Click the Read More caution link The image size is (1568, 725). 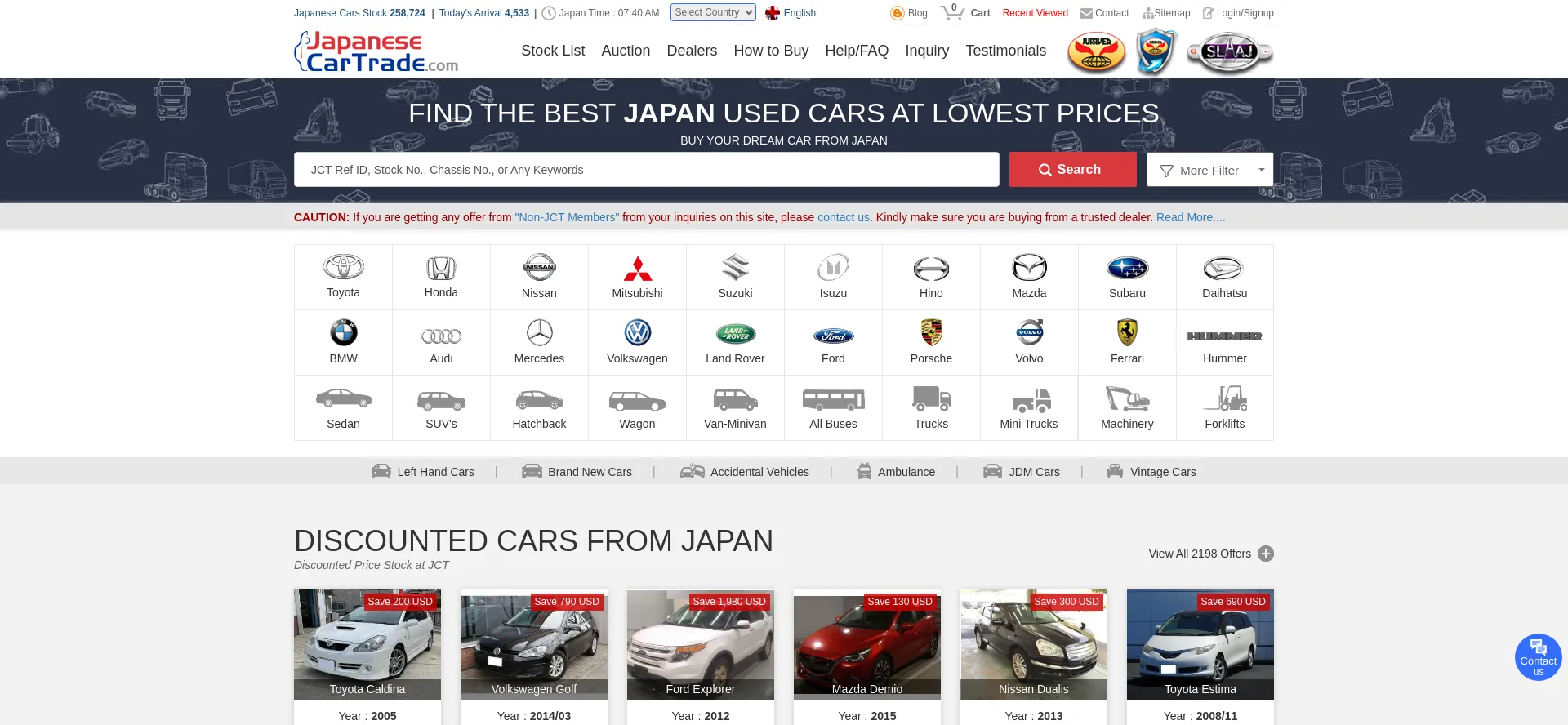tap(1190, 217)
